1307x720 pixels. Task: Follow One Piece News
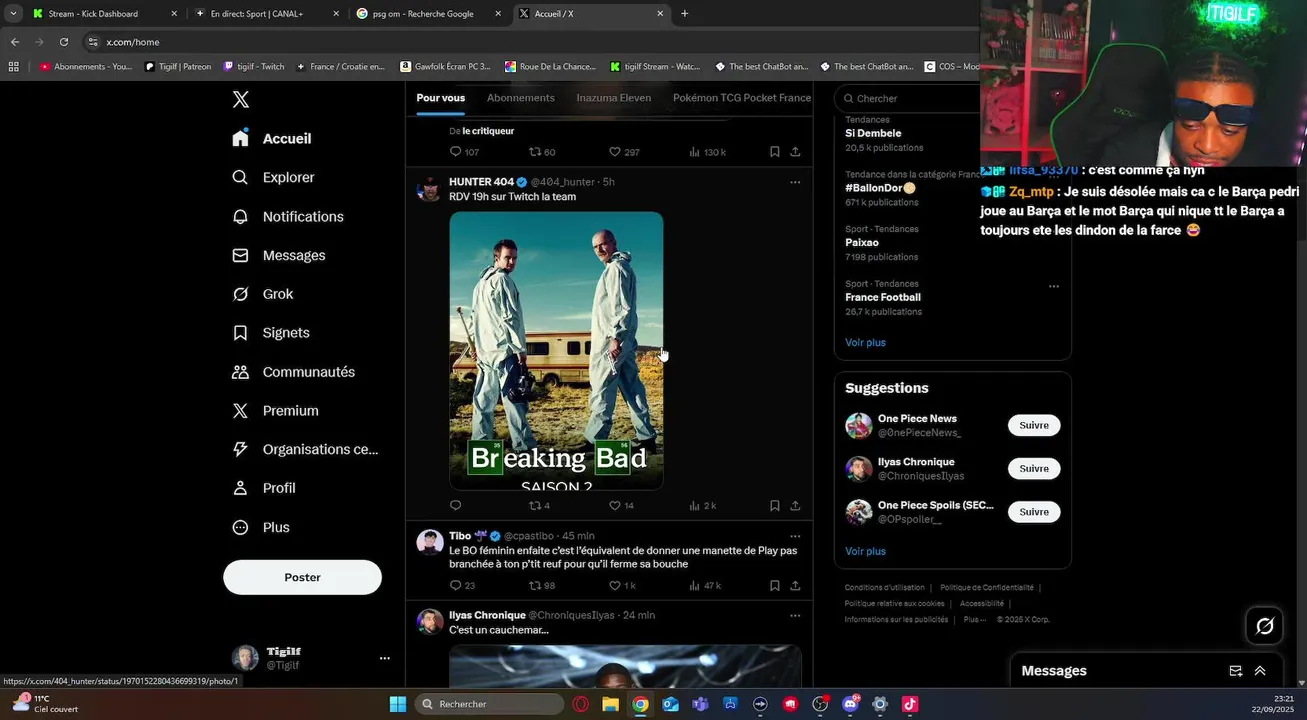[1034, 425]
